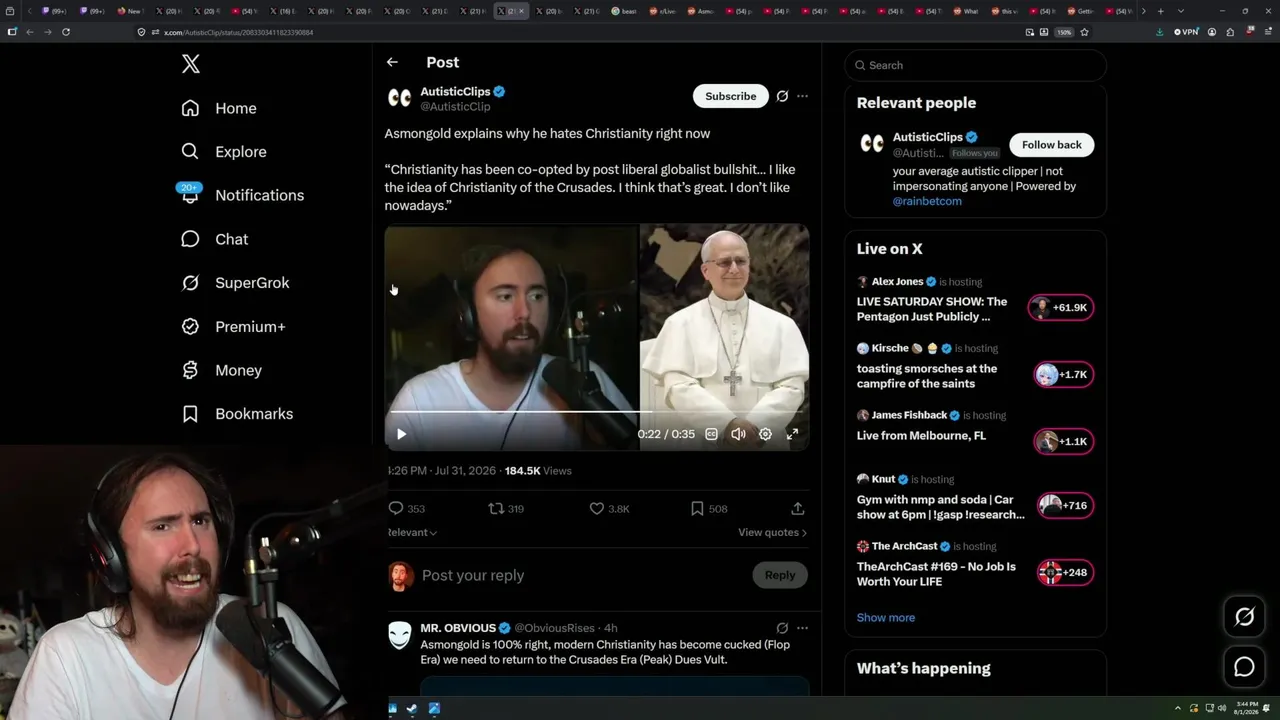
Task: Click Show more under Live on X
Action: (886, 618)
